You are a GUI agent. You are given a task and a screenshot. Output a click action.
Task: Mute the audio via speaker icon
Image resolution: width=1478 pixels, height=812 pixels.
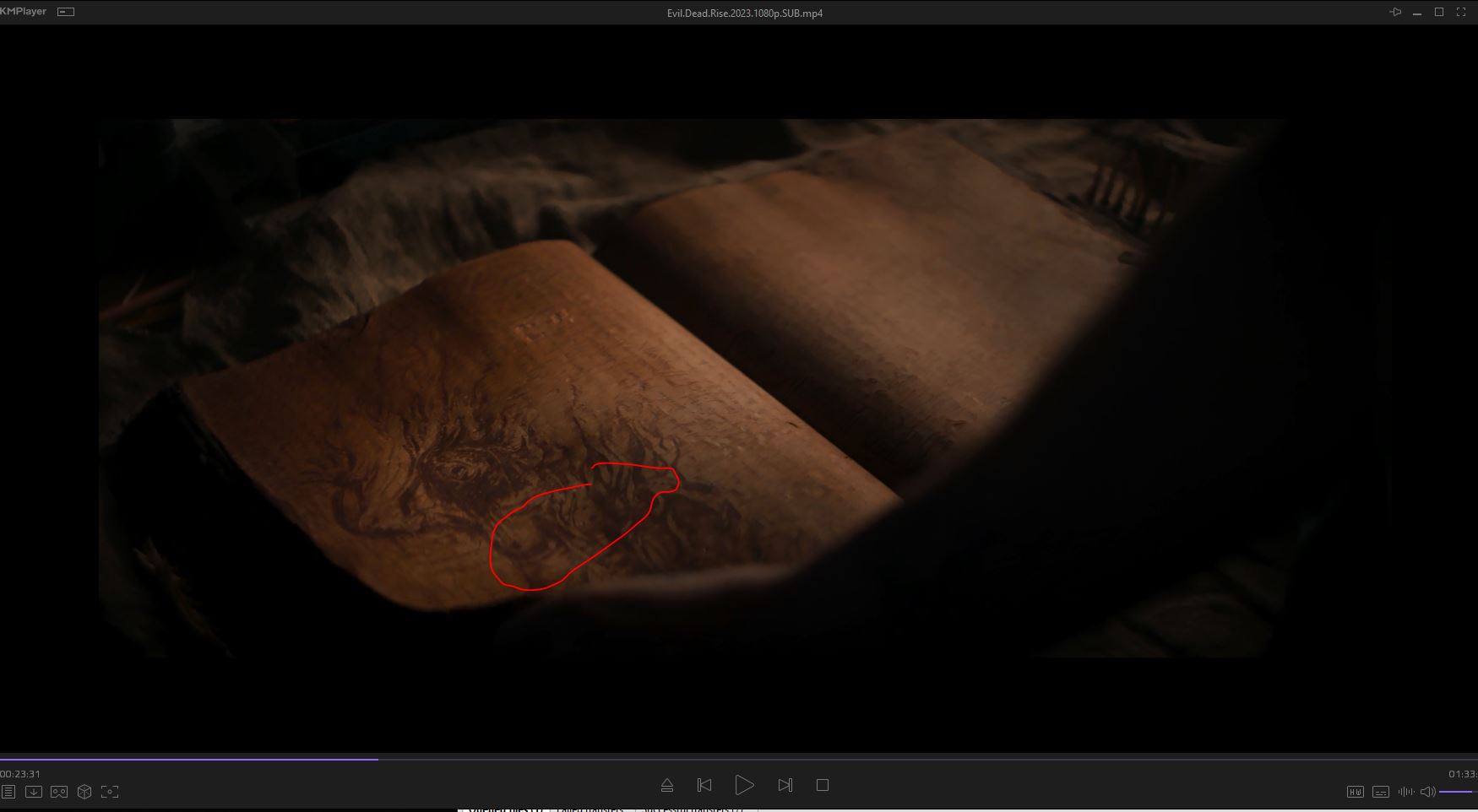click(x=1427, y=792)
